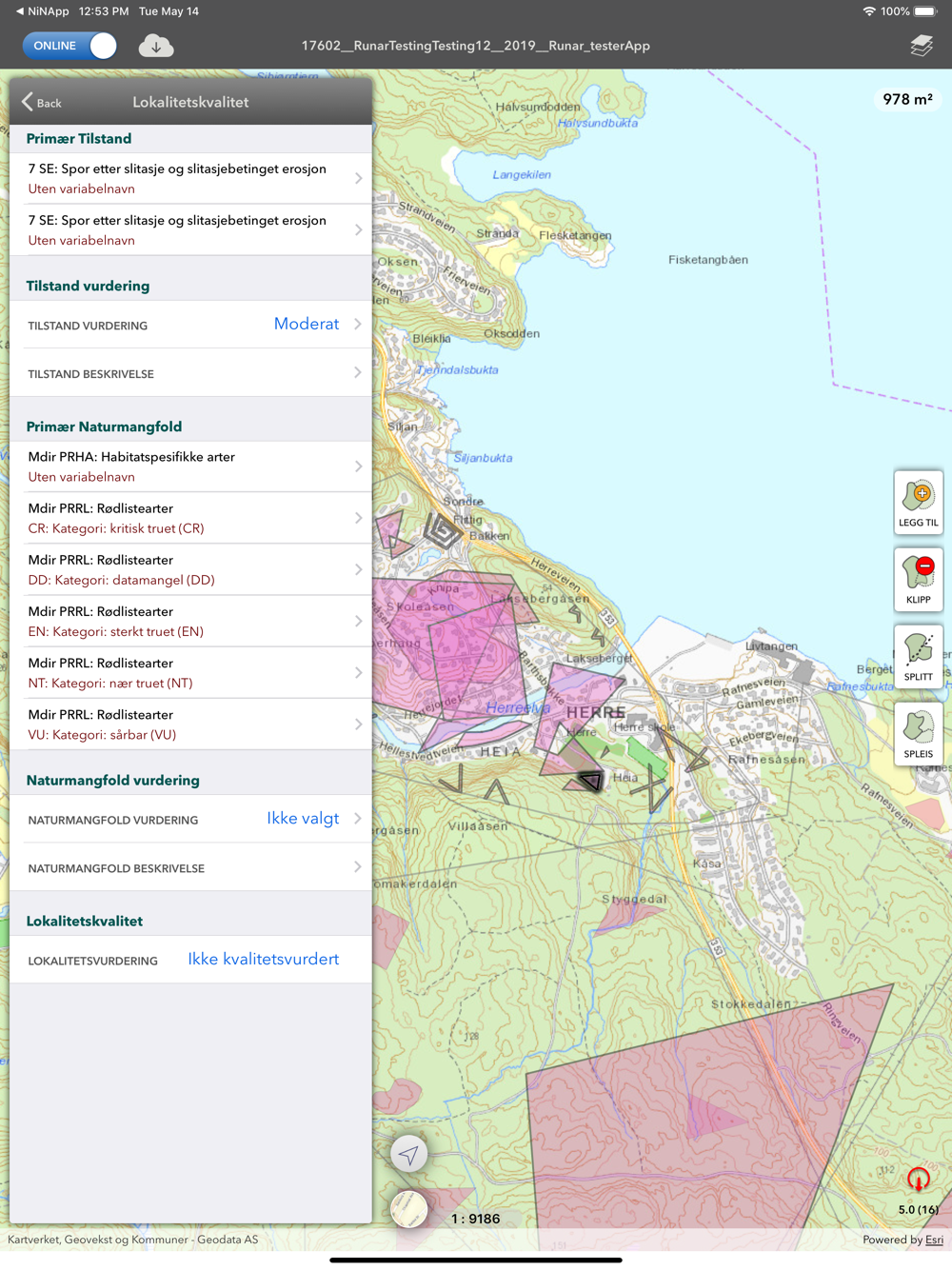Image resolution: width=952 pixels, height=1270 pixels.
Task: Tap the red GPS accuracy indicator
Action: click(x=918, y=1180)
